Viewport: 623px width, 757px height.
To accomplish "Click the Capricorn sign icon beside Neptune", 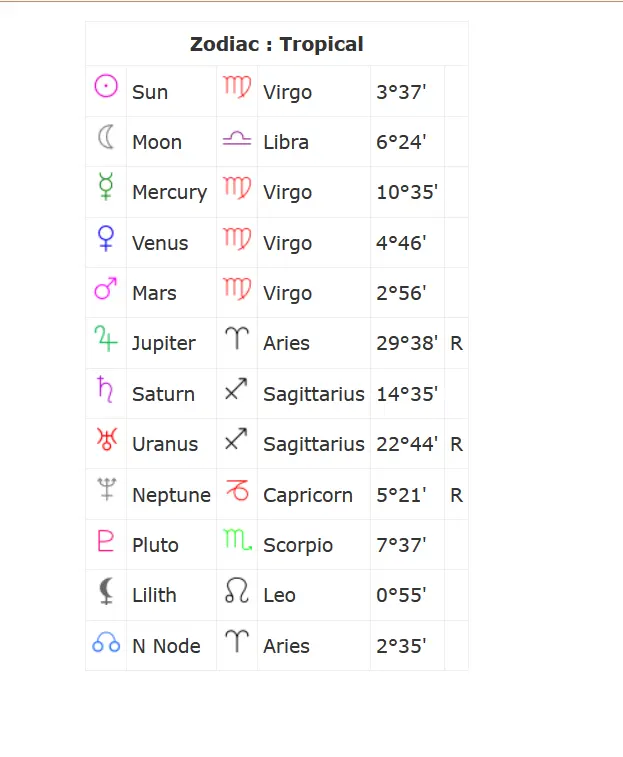I will 237,491.
